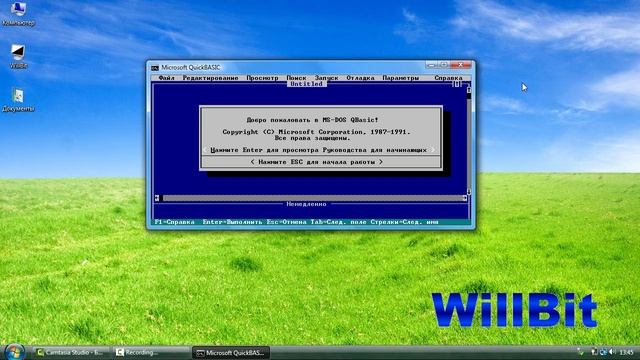Viewport: 640px width, 360px height.
Task: Click the QuickBASIC window title bar icon
Action: (x=155, y=68)
